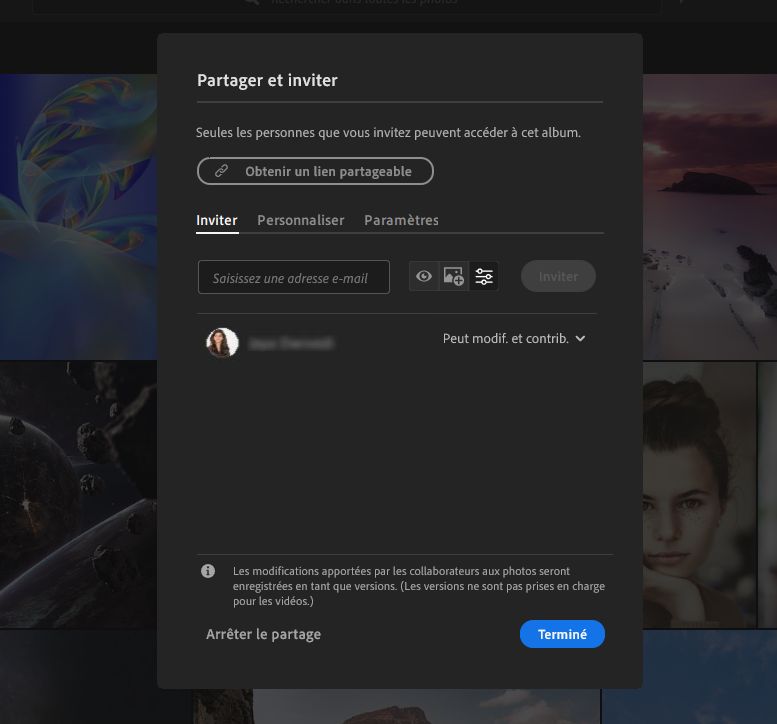Open the 'Peut modif. et contrib.' permission dropdown
777x724 pixels.
click(x=514, y=338)
